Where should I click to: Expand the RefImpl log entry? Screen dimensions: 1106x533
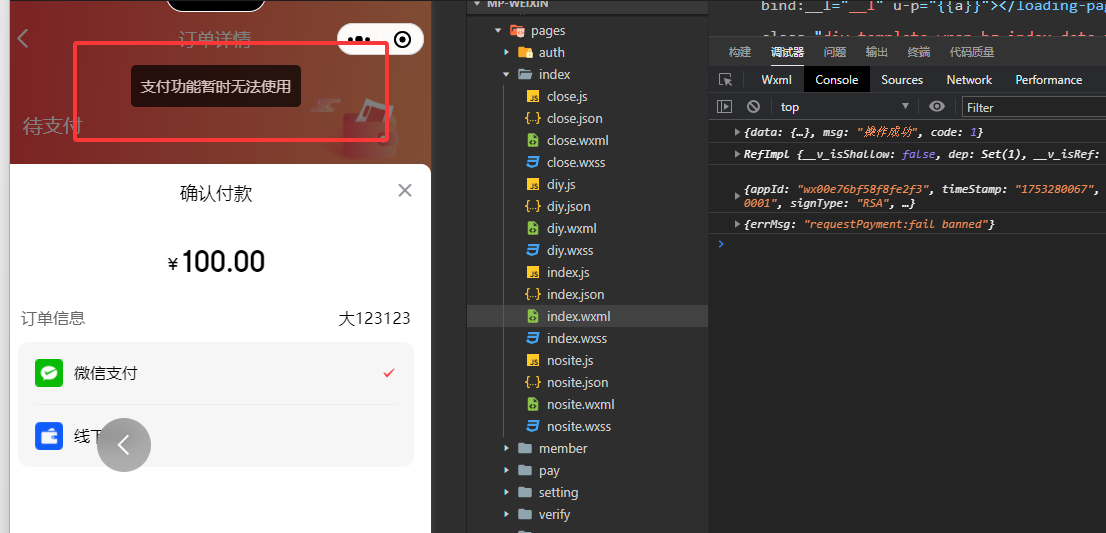click(x=738, y=154)
